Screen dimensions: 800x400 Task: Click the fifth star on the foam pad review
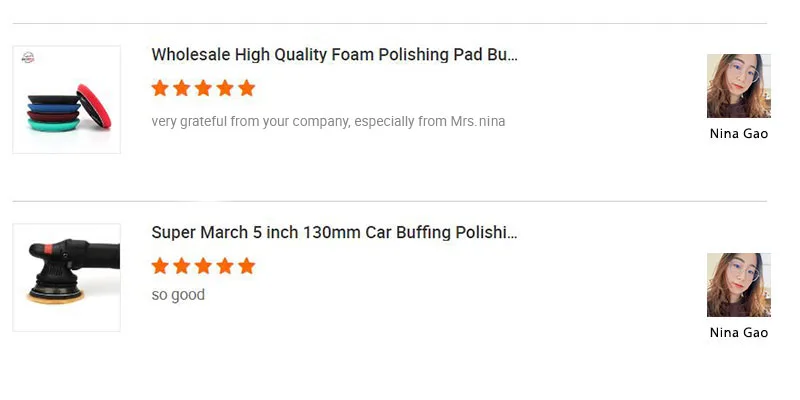[246, 88]
